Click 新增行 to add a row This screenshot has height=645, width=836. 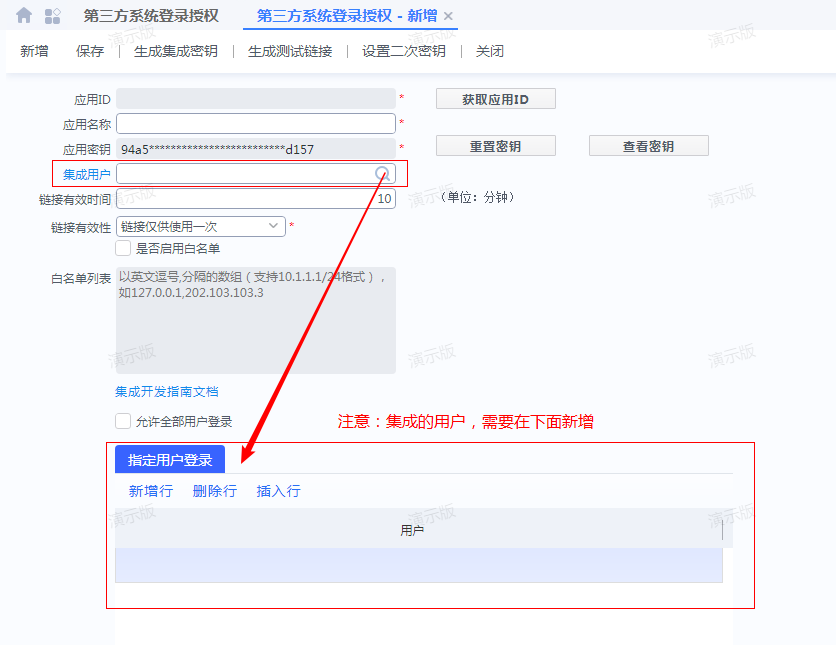150,491
